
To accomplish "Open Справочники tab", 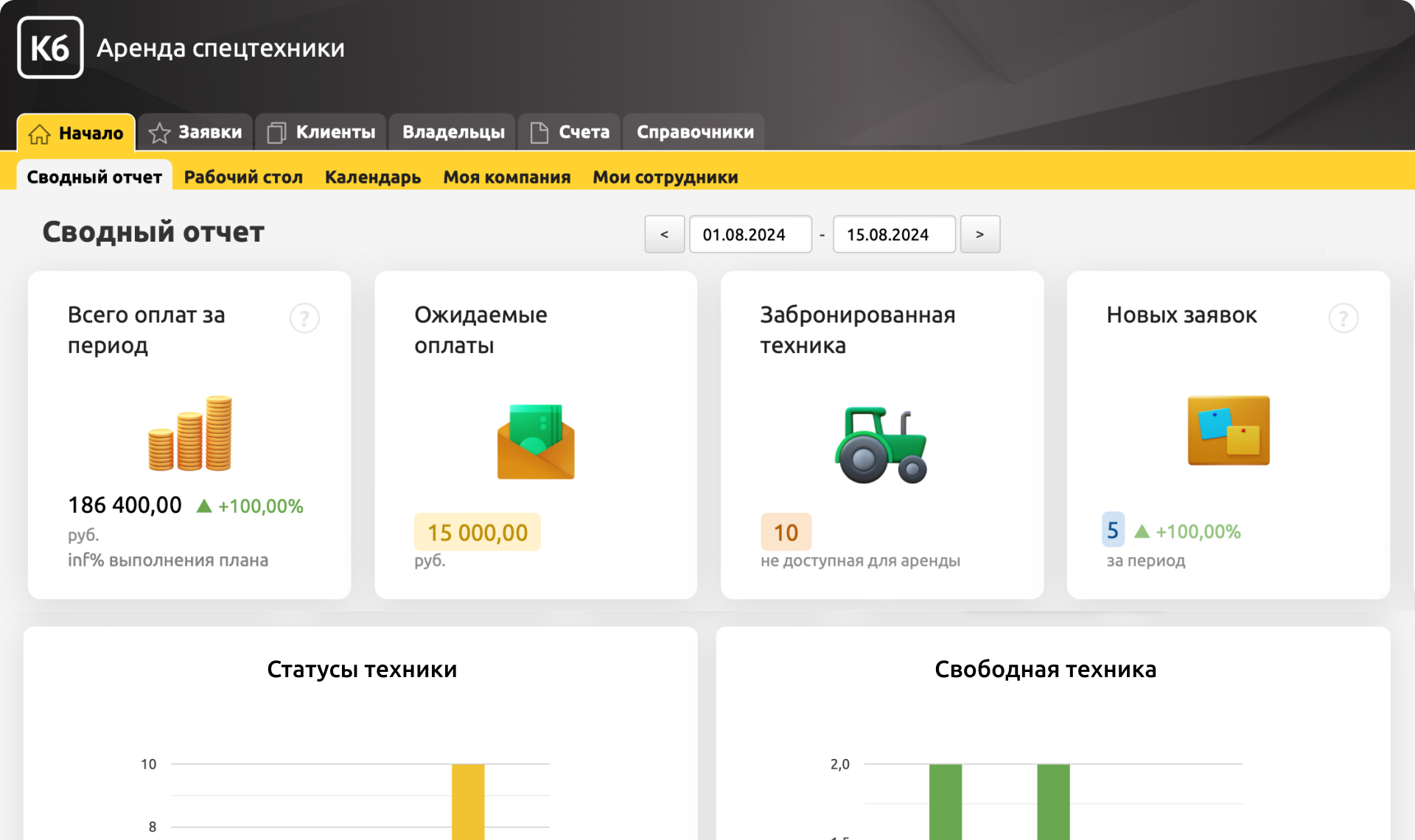I will click(x=694, y=133).
